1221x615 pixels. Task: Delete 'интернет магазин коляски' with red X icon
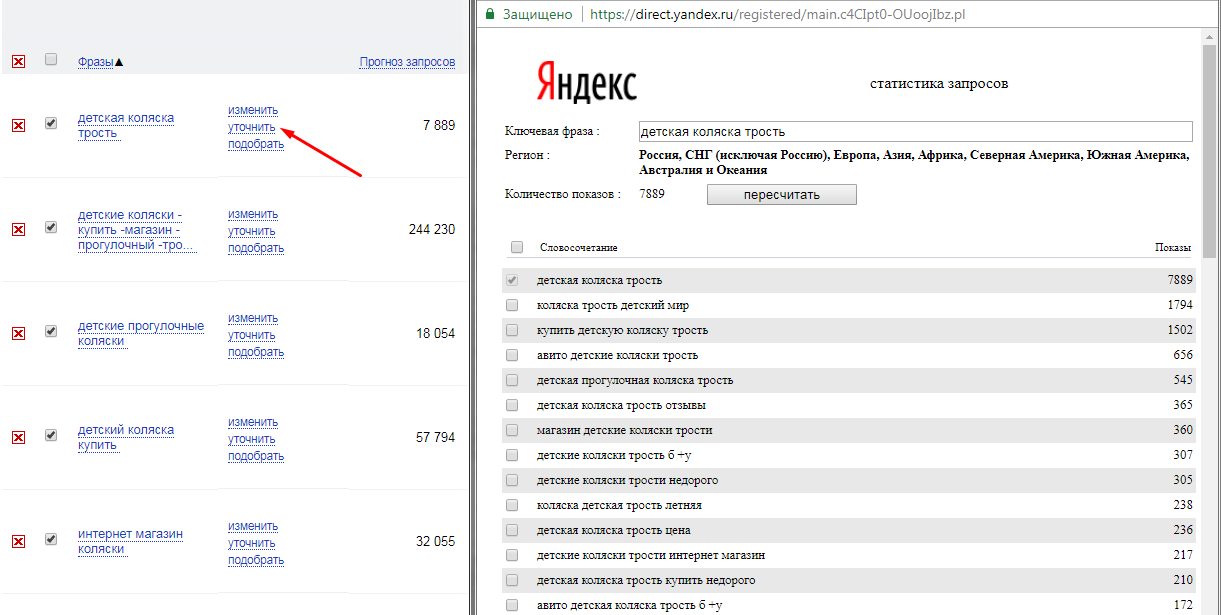click(x=18, y=541)
